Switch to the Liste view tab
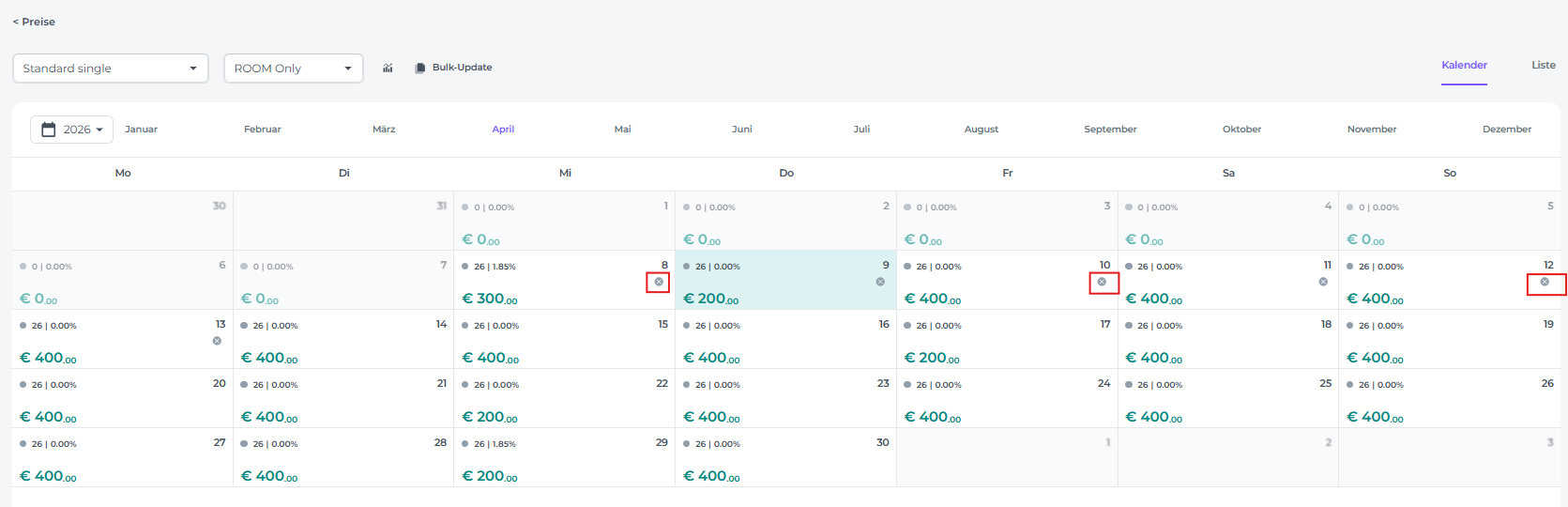Image resolution: width=1568 pixels, height=507 pixels. (1543, 65)
